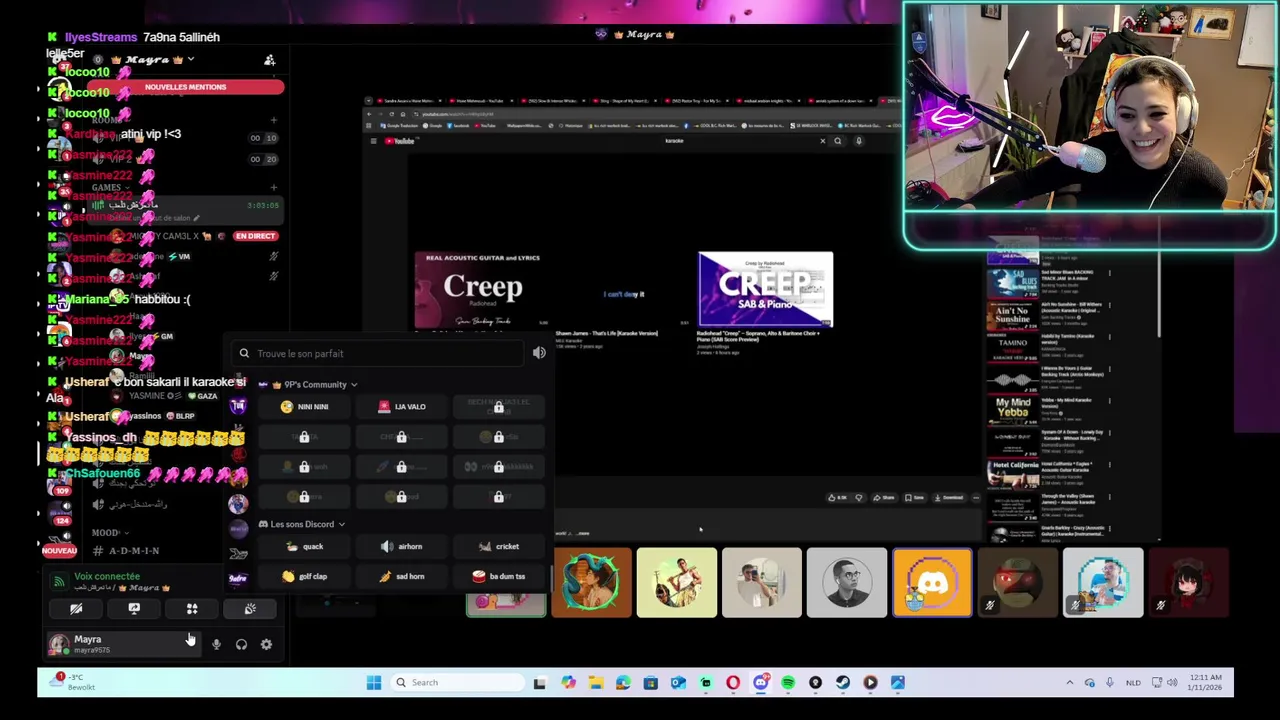This screenshot has width=1280, height=720.
Task: Click the NOUVEAU unread indicator
Action: coord(59,551)
